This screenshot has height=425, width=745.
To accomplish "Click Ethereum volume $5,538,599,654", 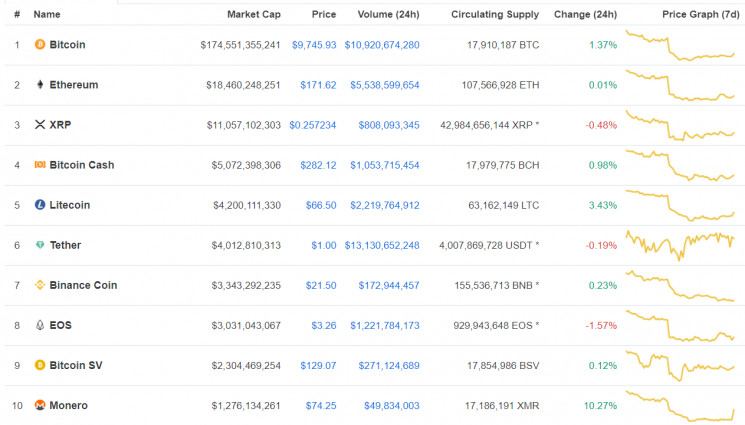I will (385, 85).
